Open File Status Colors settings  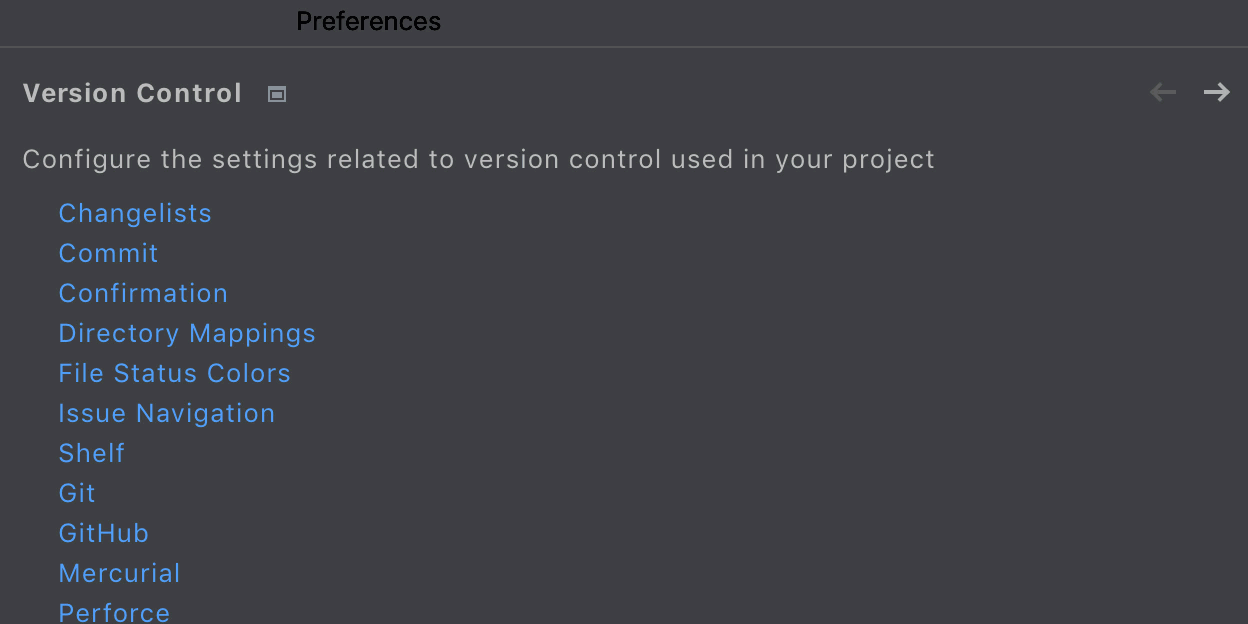(174, 373)
